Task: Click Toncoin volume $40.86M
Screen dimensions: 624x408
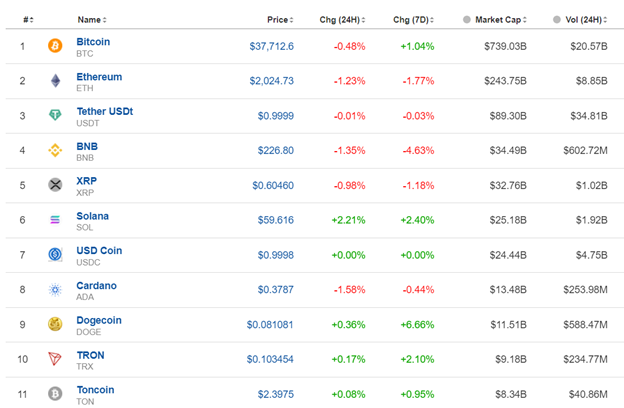Action: (588, 394)
